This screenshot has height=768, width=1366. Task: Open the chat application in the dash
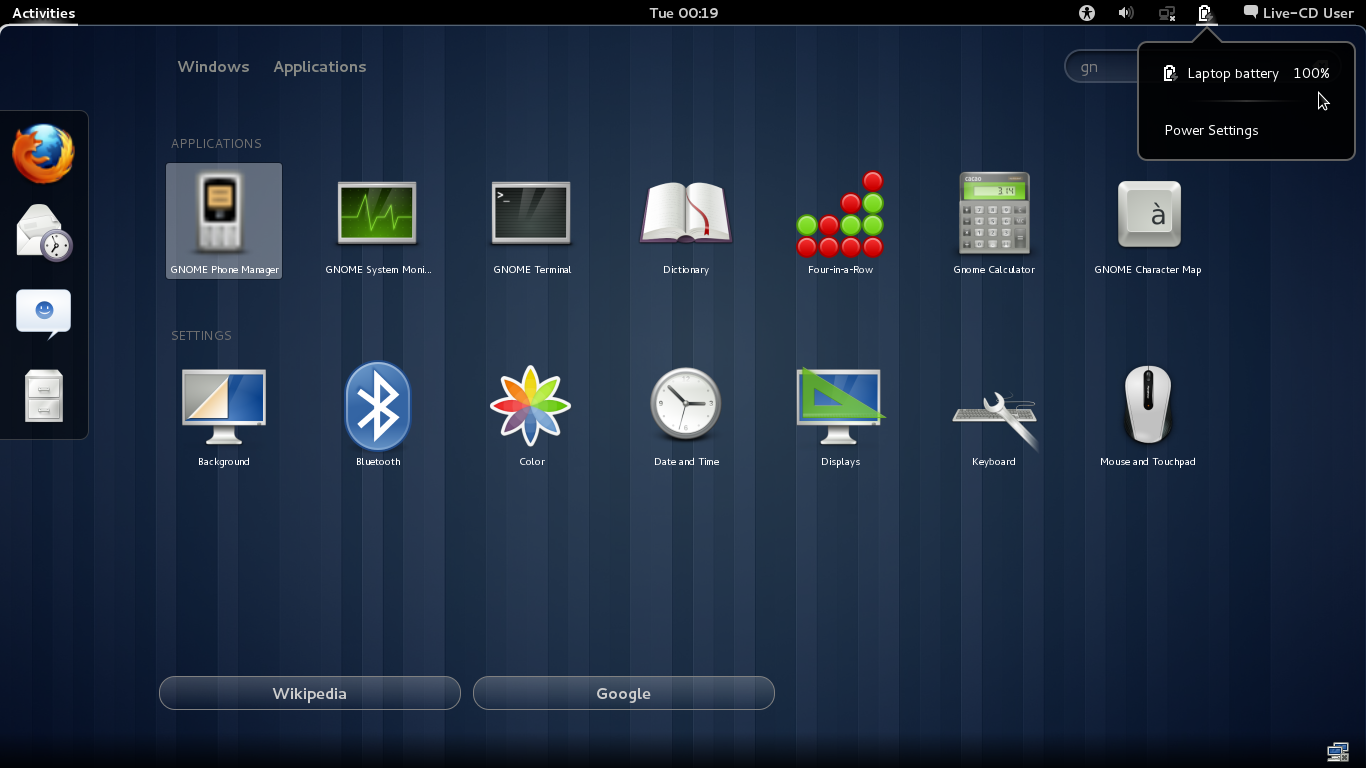pos(44,314)
